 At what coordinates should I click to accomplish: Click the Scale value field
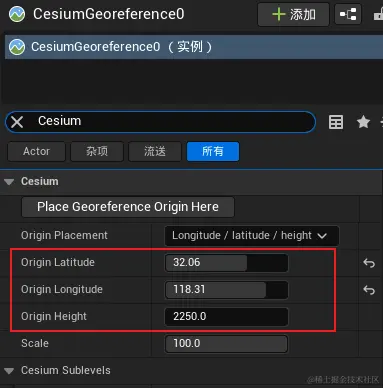coord(226,344)
